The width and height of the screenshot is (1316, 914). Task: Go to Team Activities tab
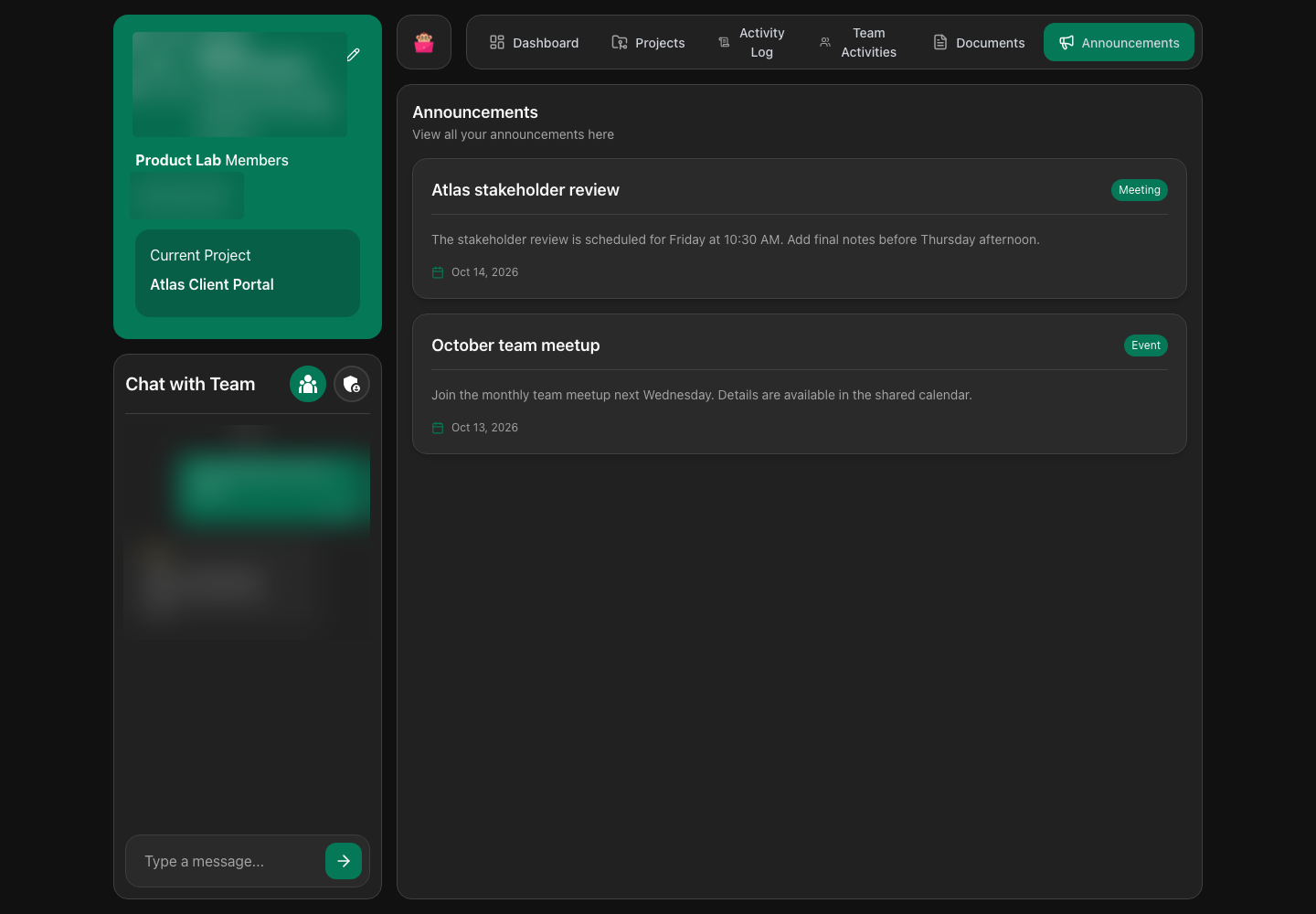tap(858, 42)
